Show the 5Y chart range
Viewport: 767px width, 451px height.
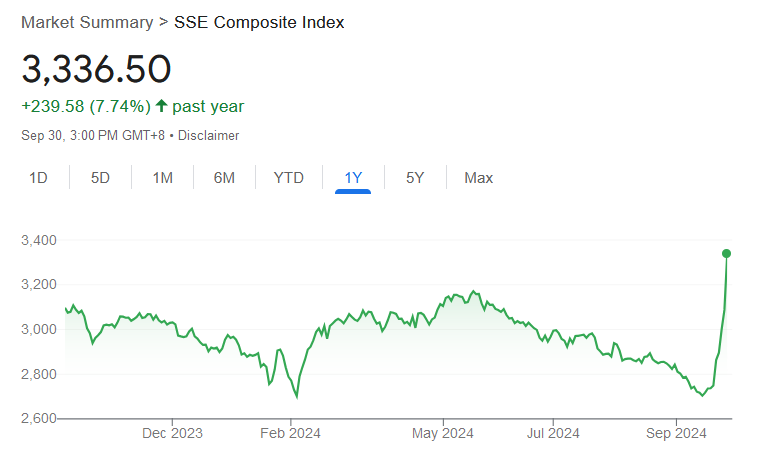[415, 178]
